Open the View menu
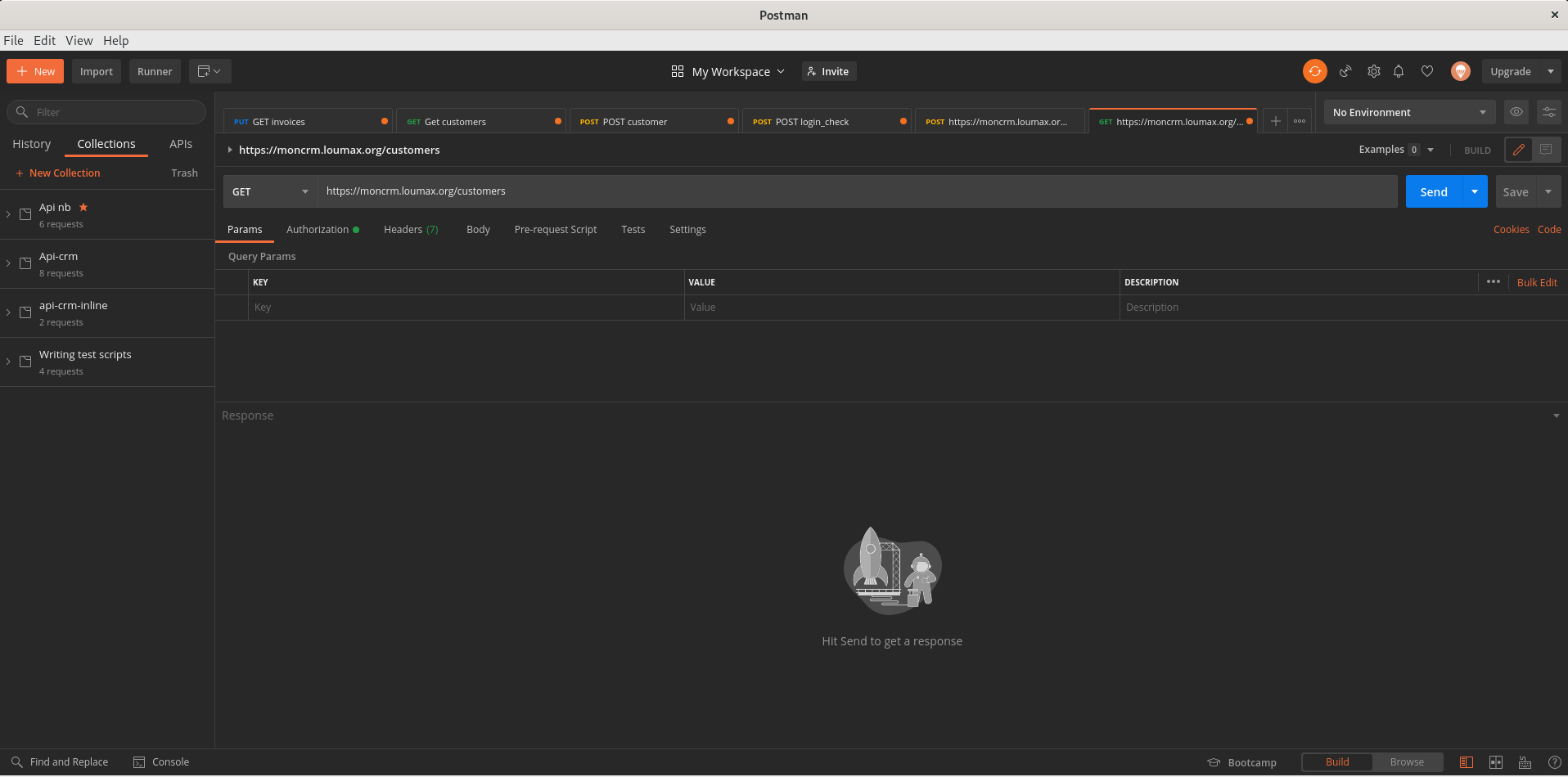Image resolution: width=1568 pixels, height=777 pixels. [79, 40]
